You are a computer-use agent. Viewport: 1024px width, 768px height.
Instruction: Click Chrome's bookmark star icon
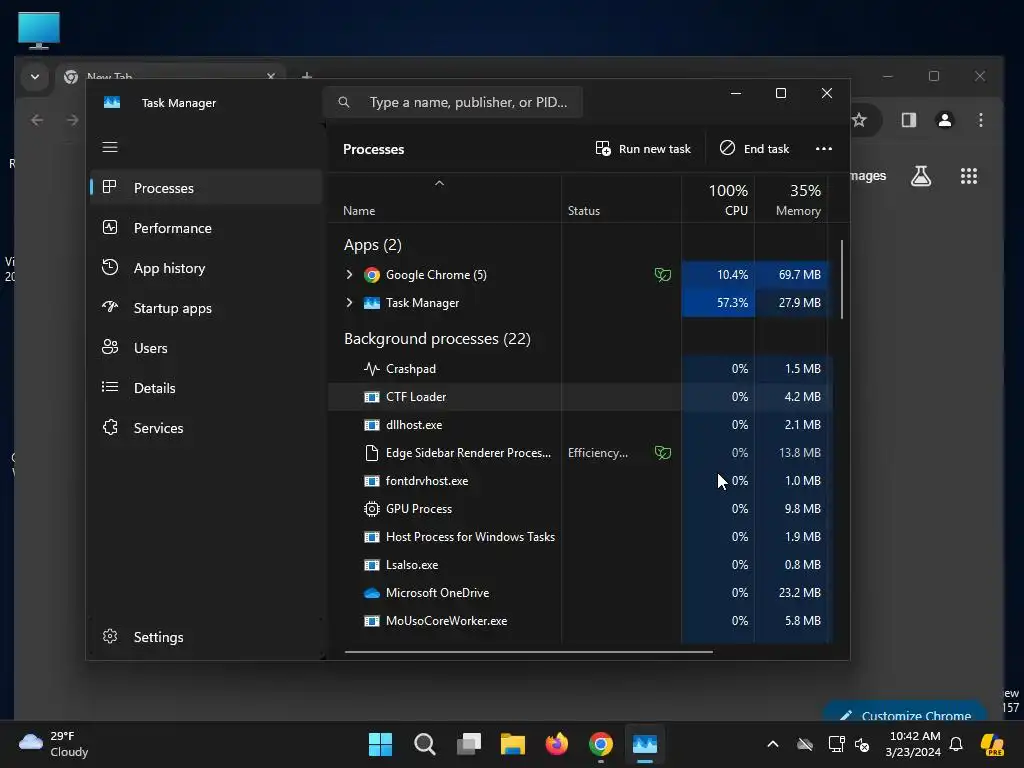coord(859,120)
